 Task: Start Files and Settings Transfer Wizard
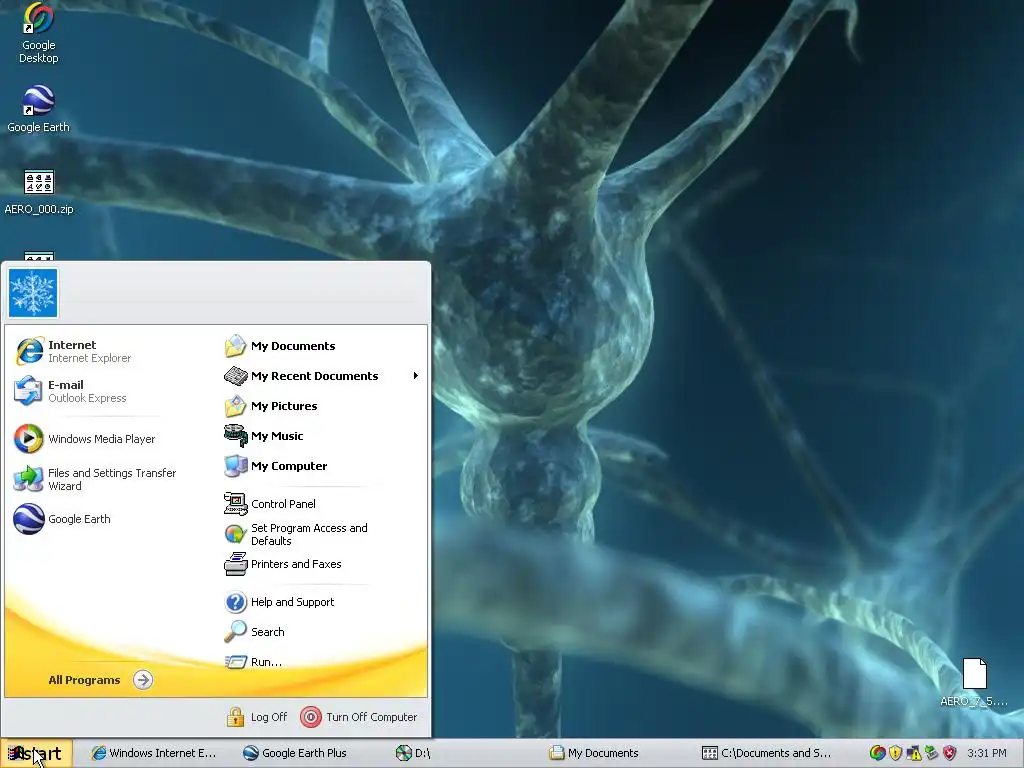tap(95, 479)
